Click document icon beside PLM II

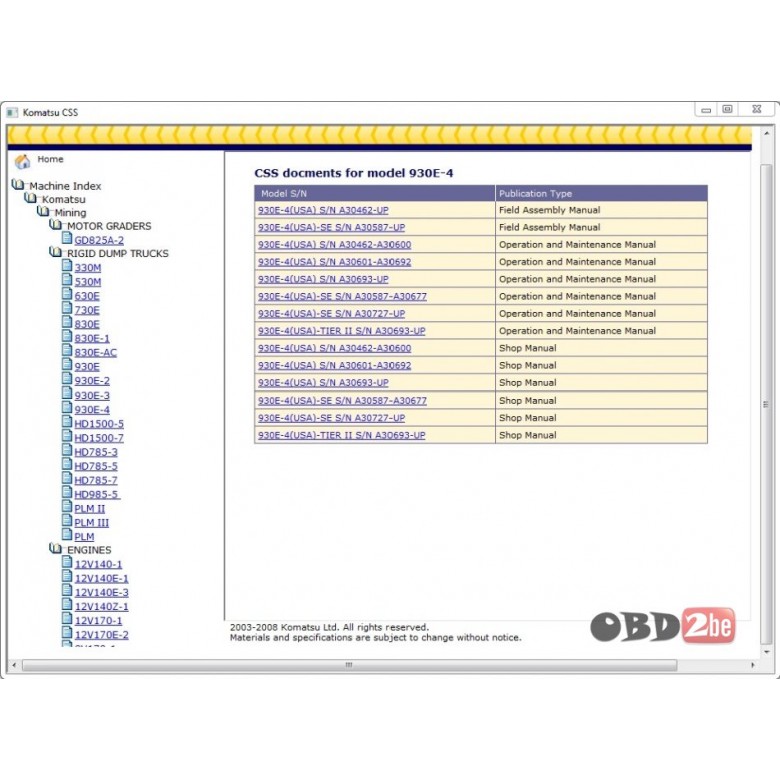pyautogui.click(x=67, y=506)
